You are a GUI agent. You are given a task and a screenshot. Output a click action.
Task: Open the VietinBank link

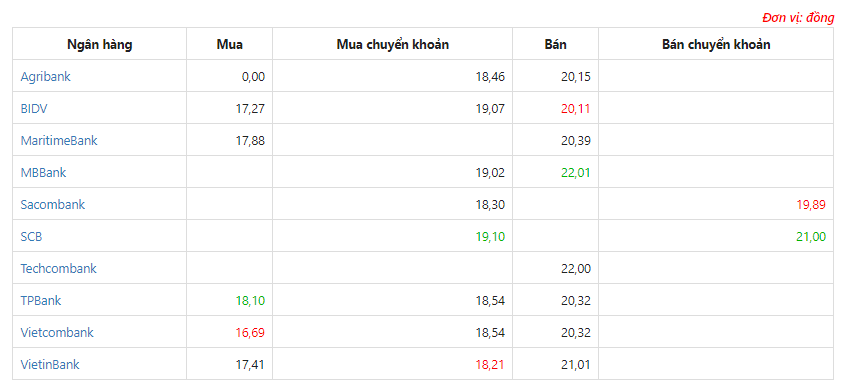coord(50,364)
